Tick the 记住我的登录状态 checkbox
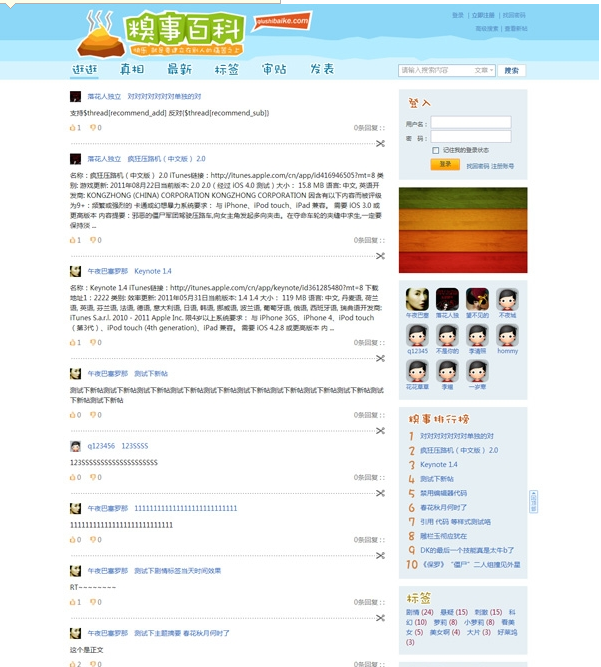This screenshot has height=667, width=601. (435, 150)
